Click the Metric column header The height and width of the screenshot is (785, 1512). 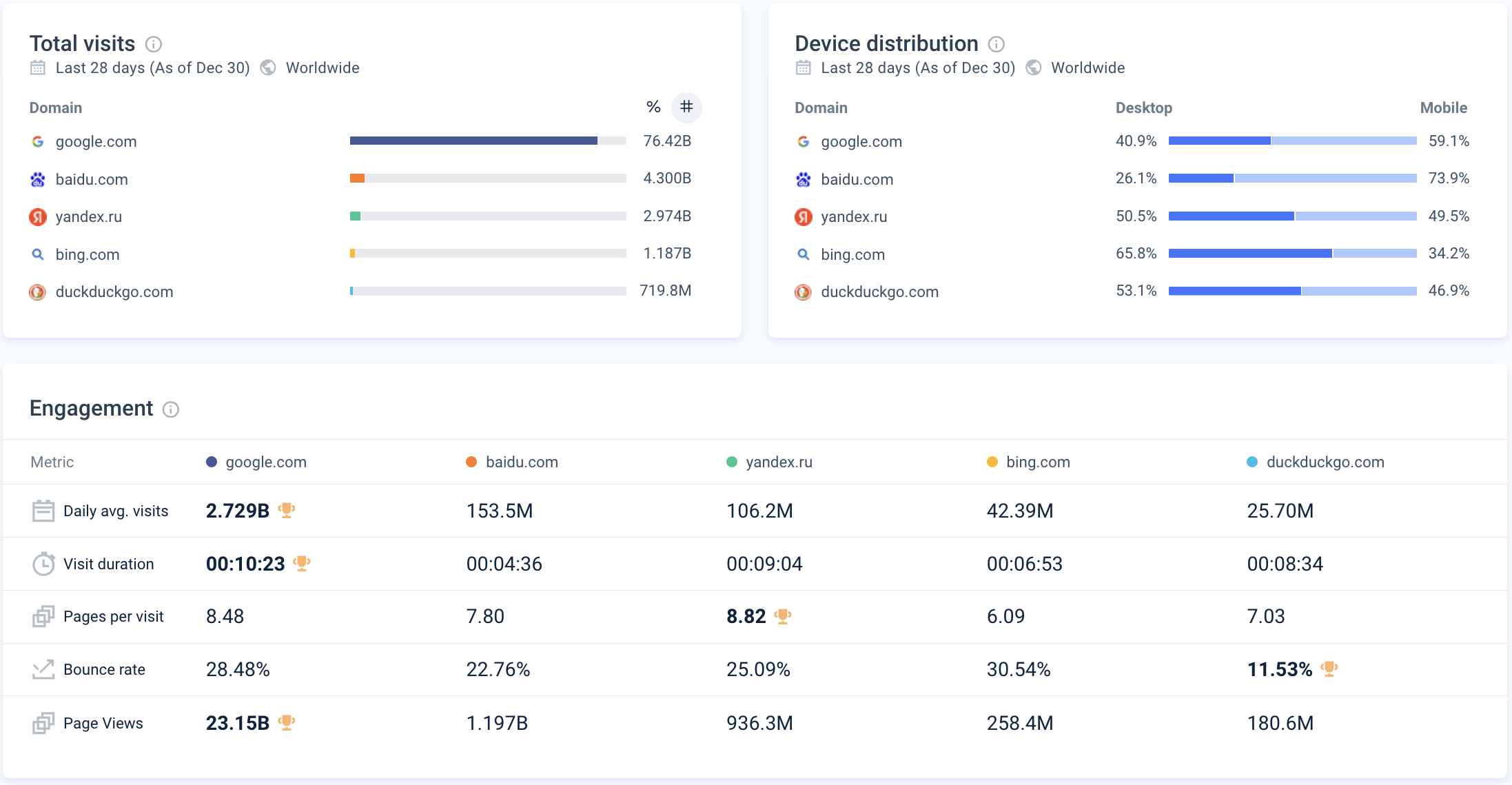(x=52, y=462)
